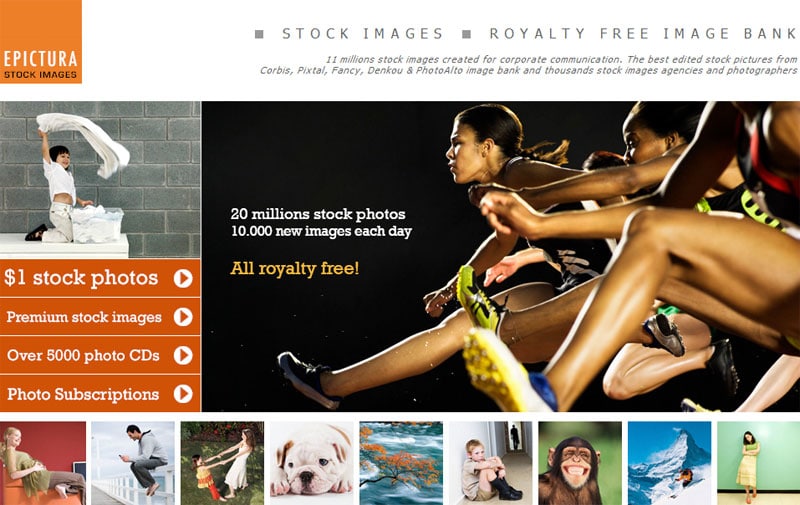800x505 pixels.
Task: Select Over 5000 photo CDs text
Action: tap(83, 355)
